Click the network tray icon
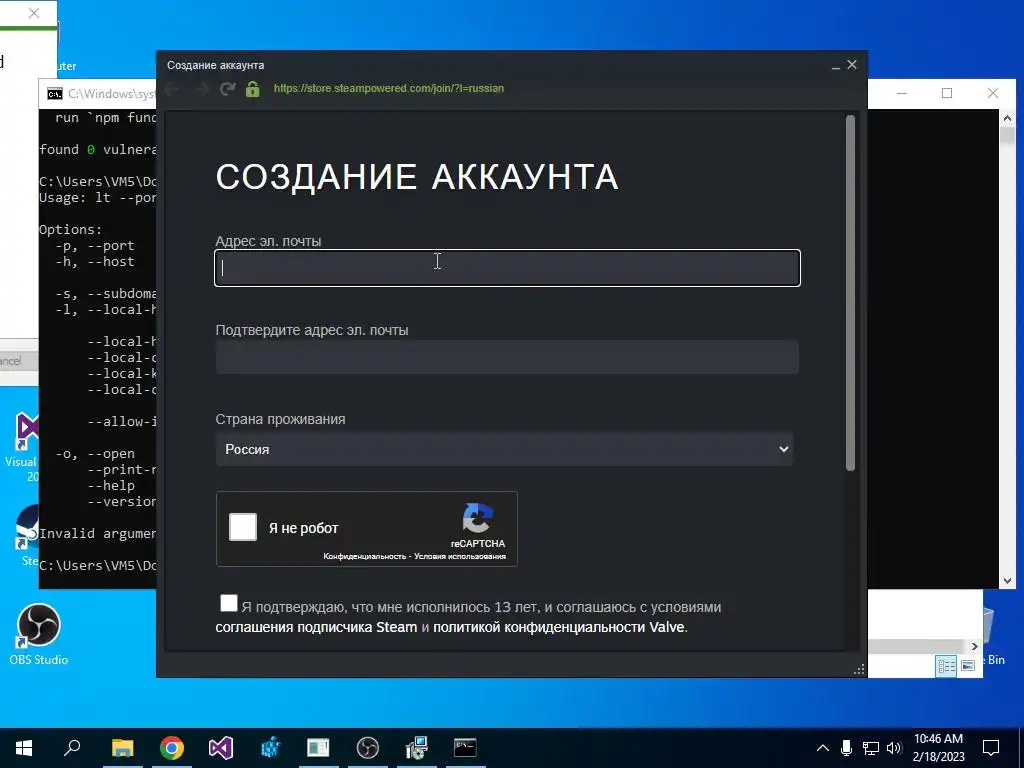 (x=871, y=748)
